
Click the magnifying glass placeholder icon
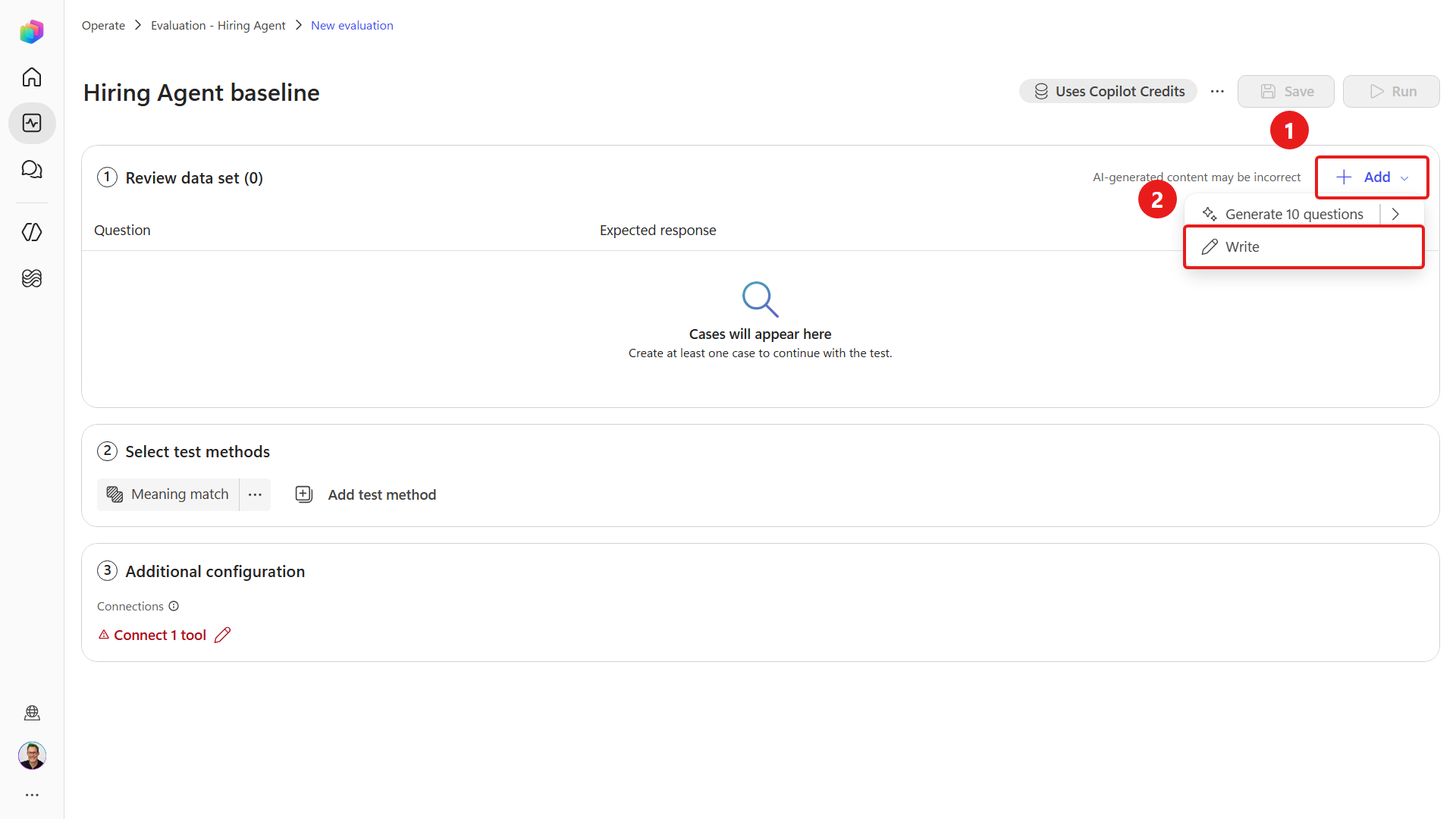[761, 299]
